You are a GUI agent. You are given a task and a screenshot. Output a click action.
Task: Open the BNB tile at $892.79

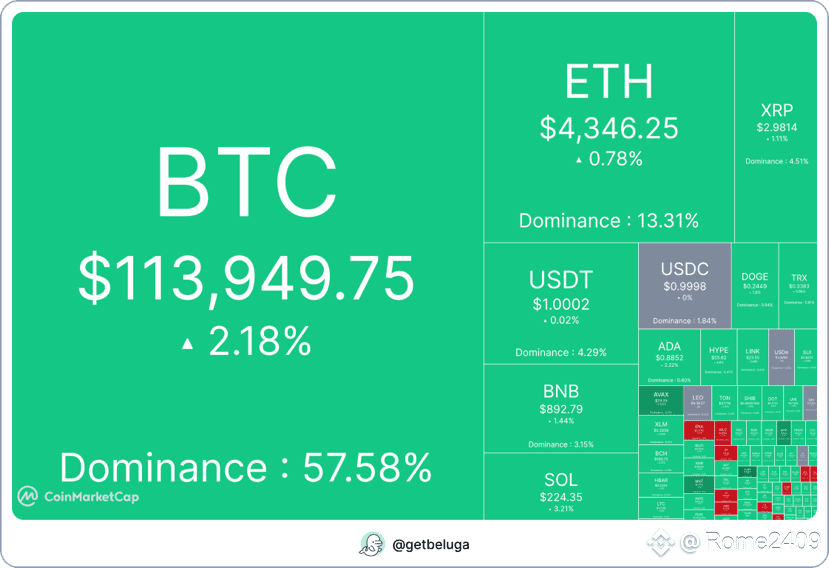click(x=560, y=407)
